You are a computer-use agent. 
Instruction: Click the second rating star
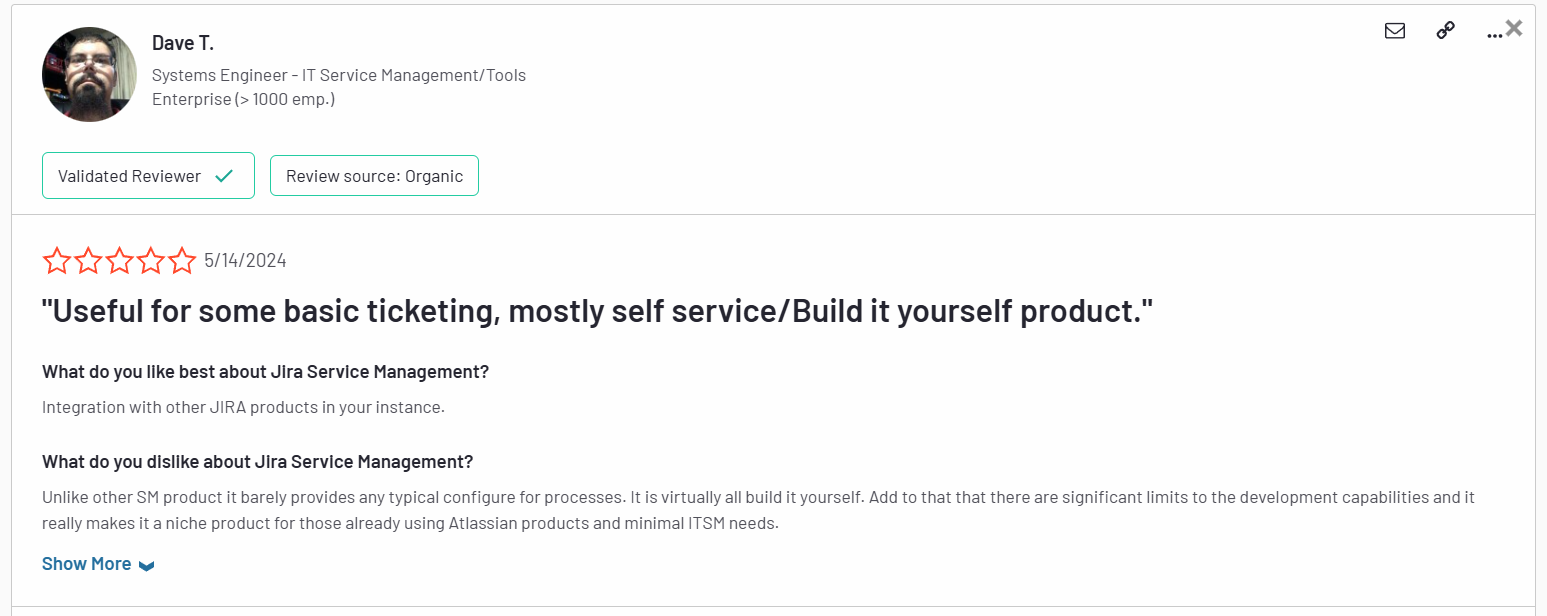88,261
